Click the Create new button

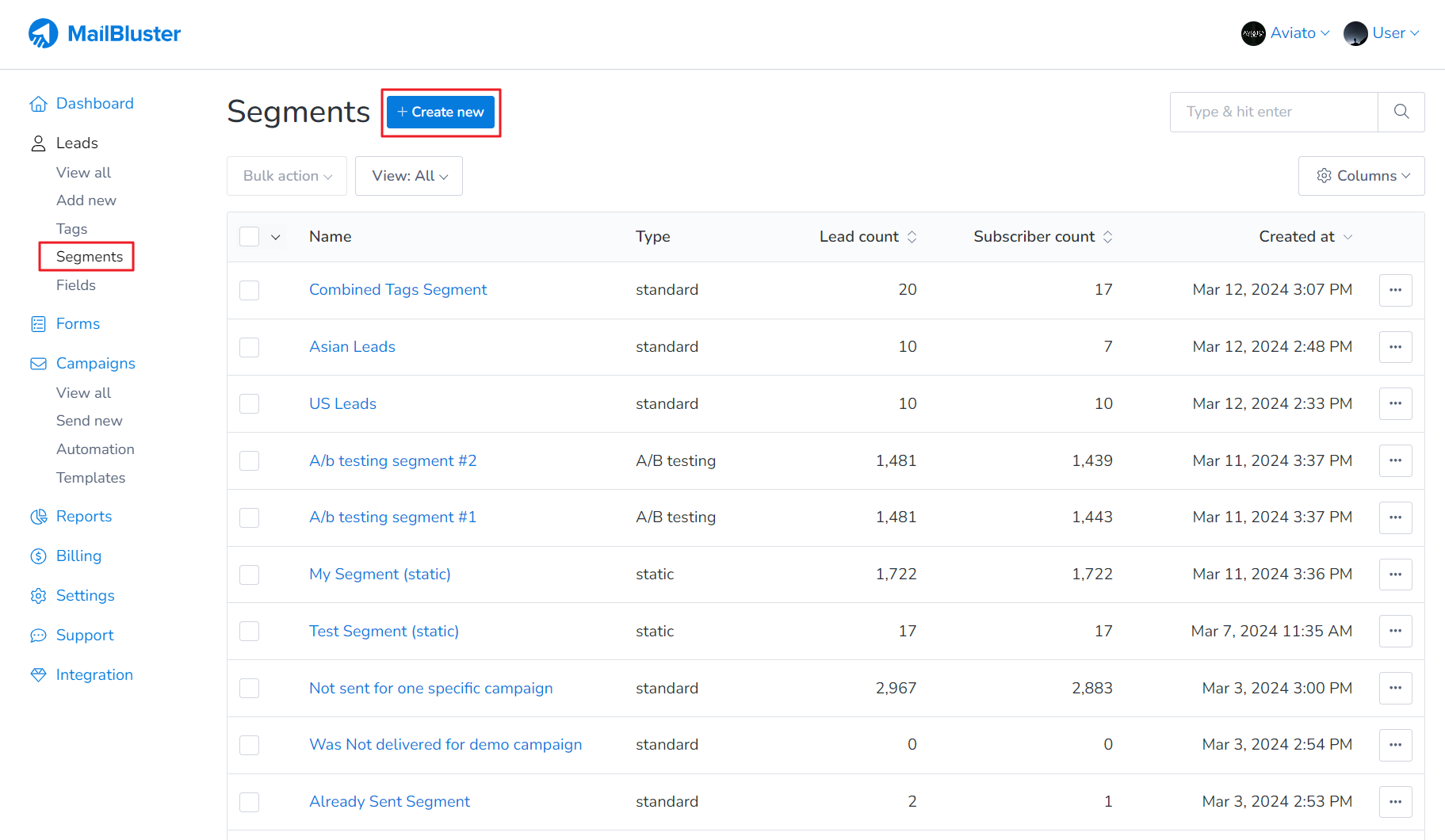point(441,113)
